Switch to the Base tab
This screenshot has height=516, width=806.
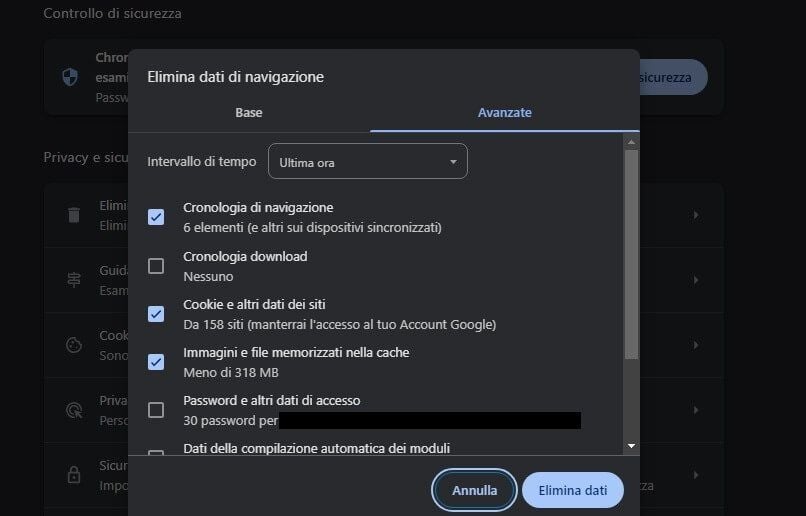tap(249, 113)
